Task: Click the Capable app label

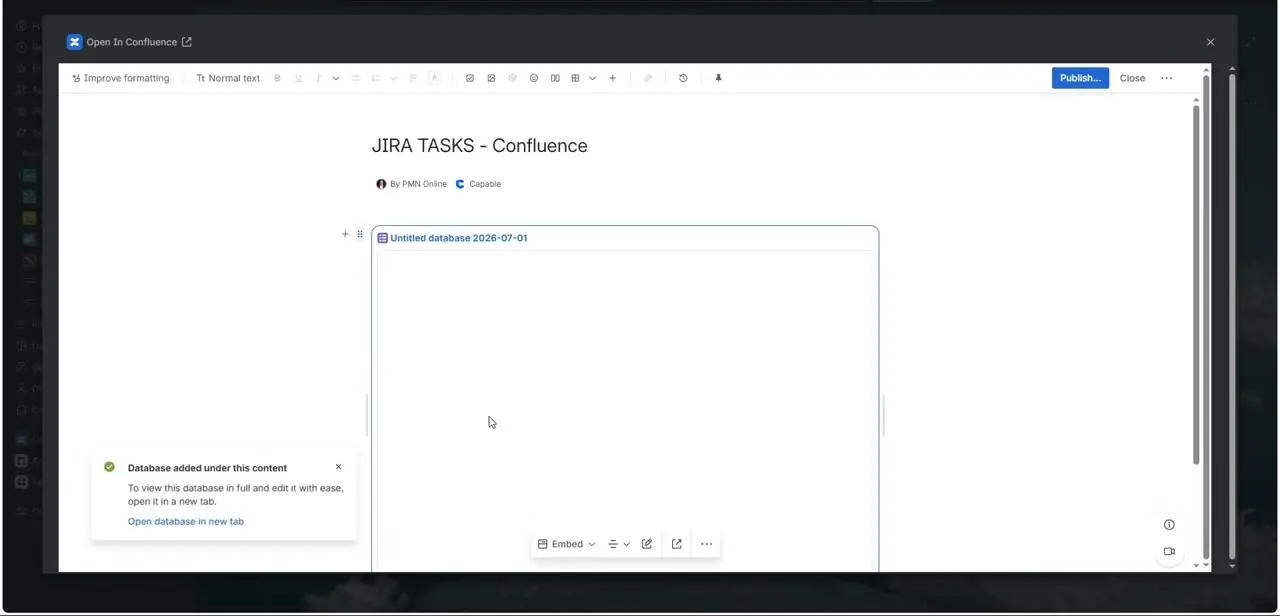Action: pos(485,184)
